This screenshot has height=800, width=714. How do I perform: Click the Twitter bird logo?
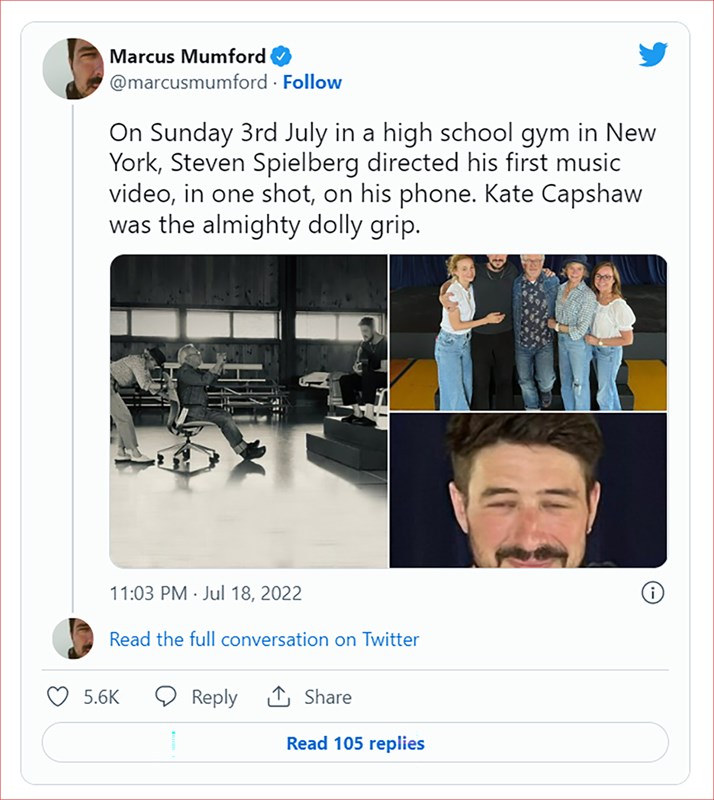(652, 55)
